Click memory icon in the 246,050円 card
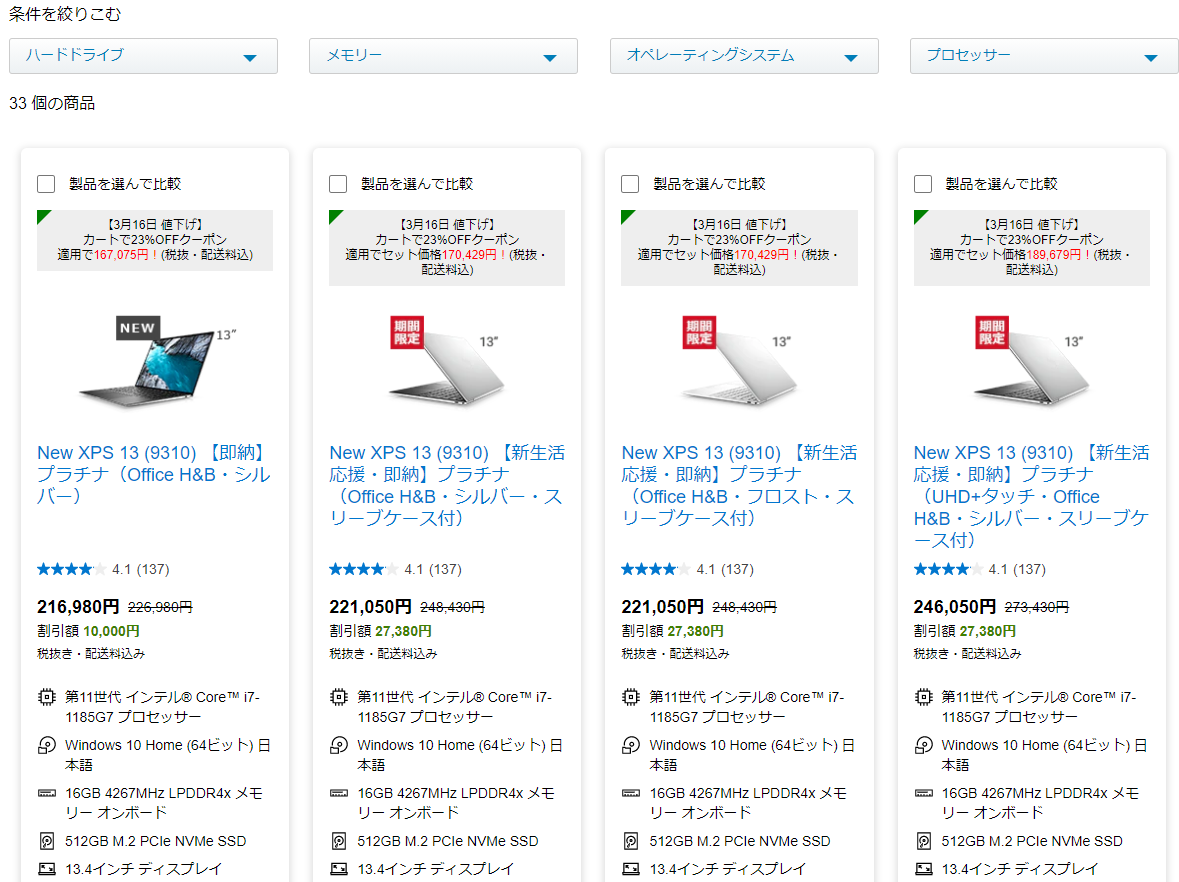Image resolution: width=1179 pixels, height=882 pixels. point(923,793)
